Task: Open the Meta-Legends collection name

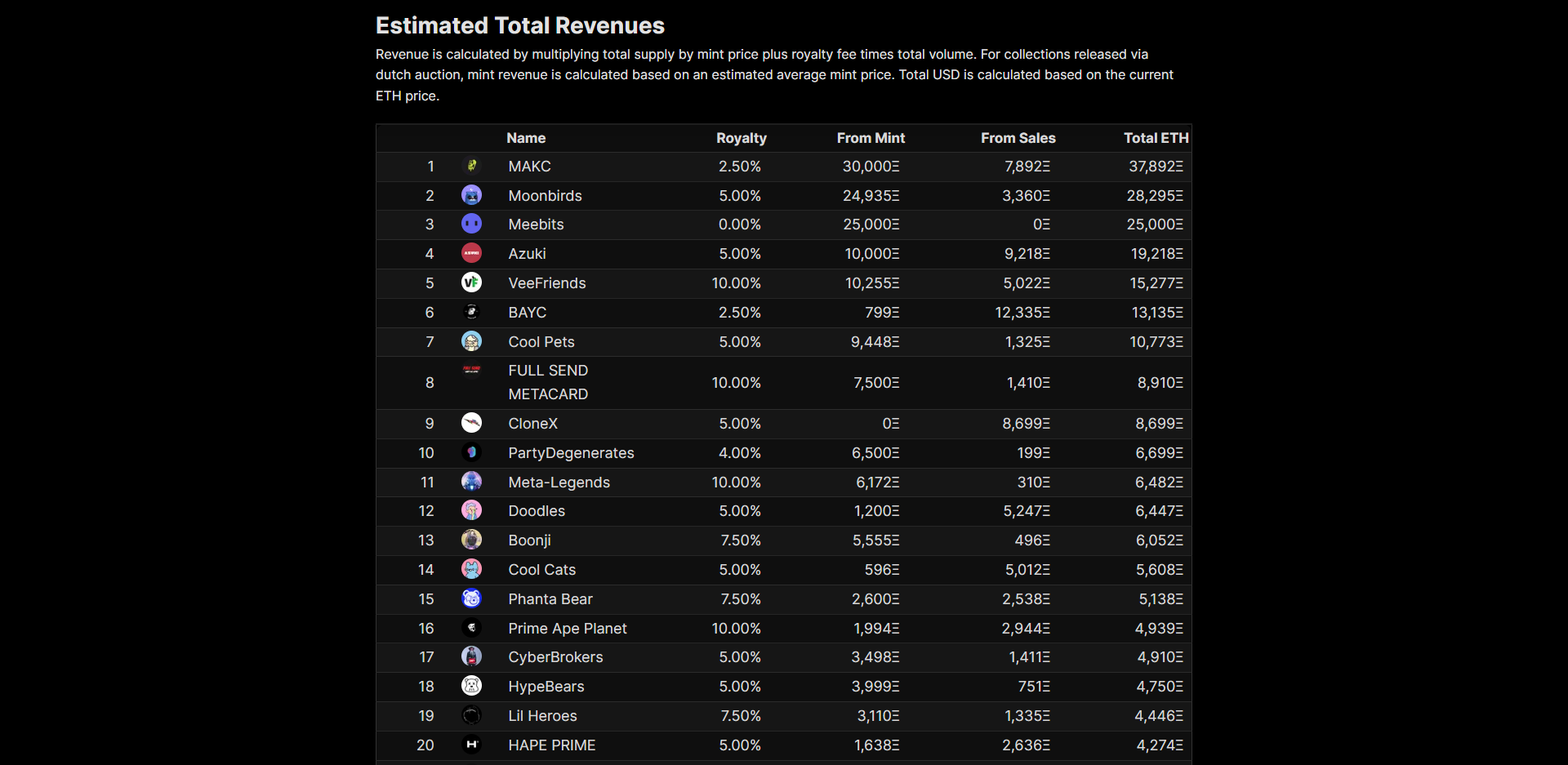Action: [559, 483]
